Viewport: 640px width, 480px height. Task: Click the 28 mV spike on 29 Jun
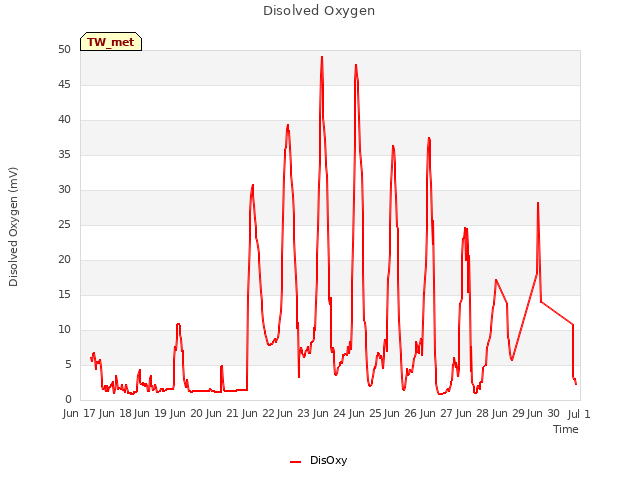coord(538,203)
